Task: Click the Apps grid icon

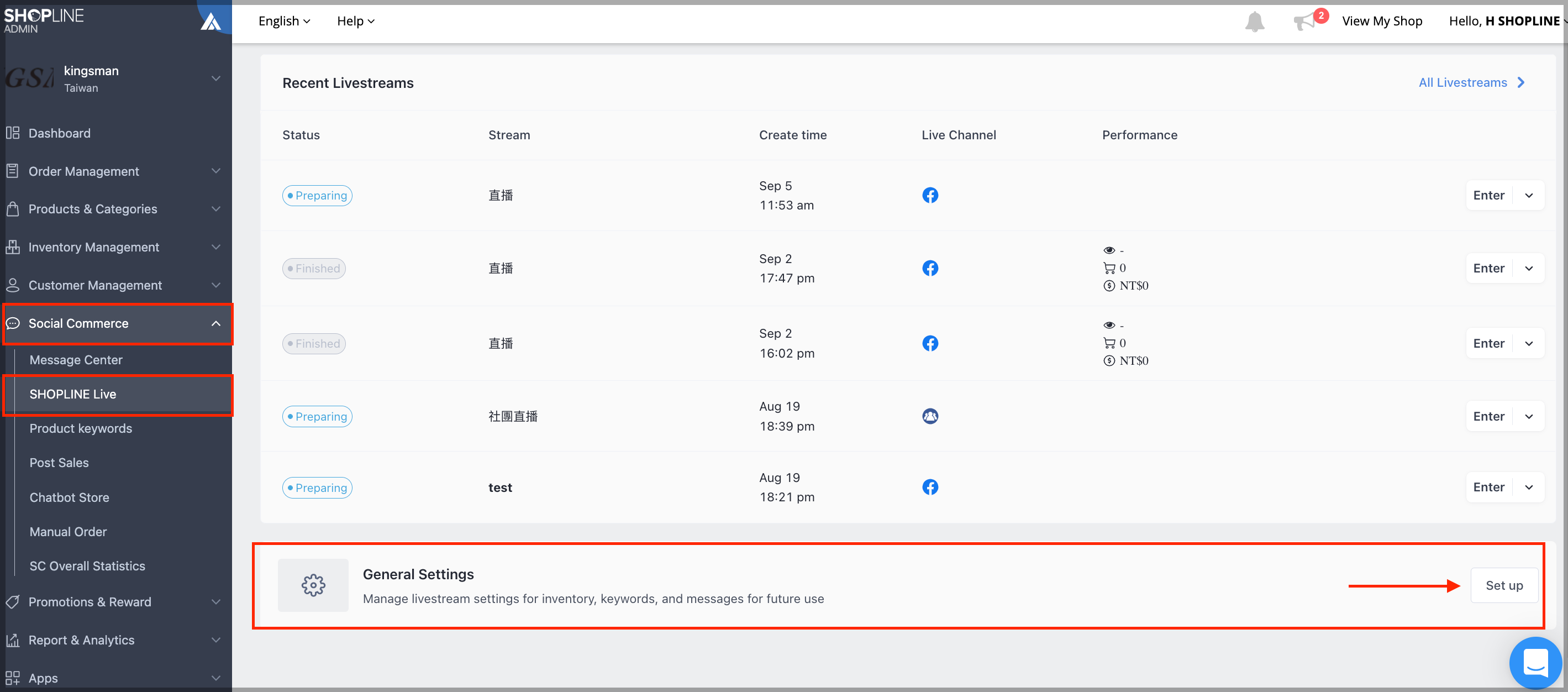Action: pos(13,678)
